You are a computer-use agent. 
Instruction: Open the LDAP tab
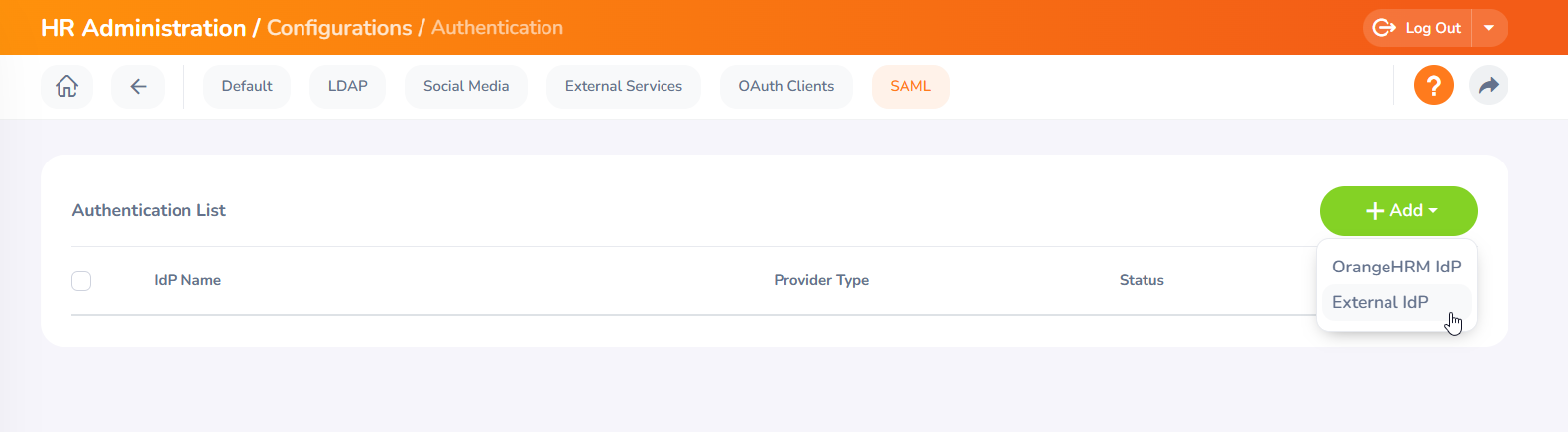coord(347,87)
